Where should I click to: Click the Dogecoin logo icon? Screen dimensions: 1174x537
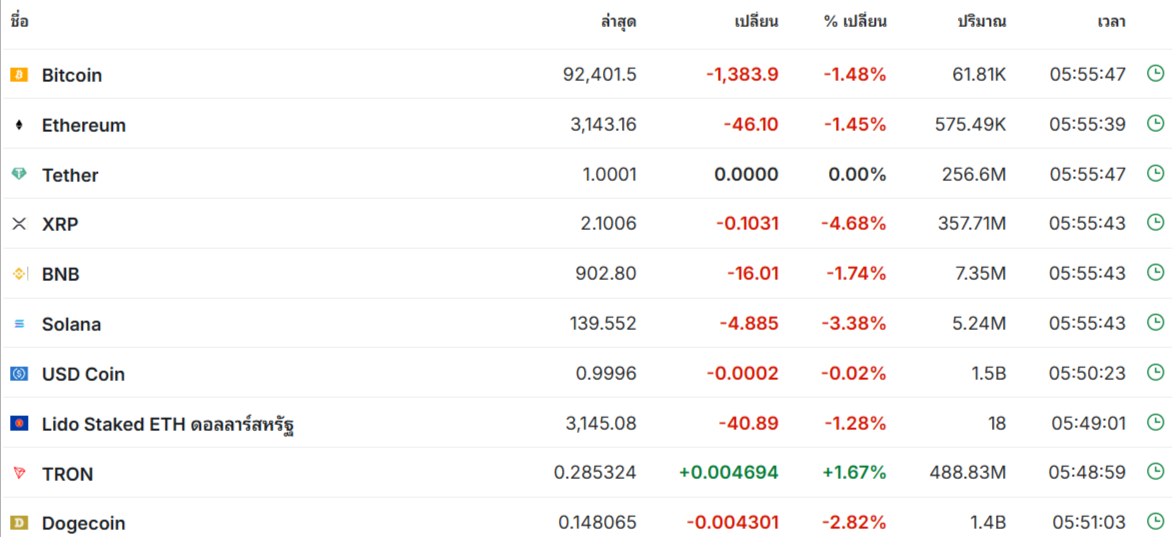19,522
